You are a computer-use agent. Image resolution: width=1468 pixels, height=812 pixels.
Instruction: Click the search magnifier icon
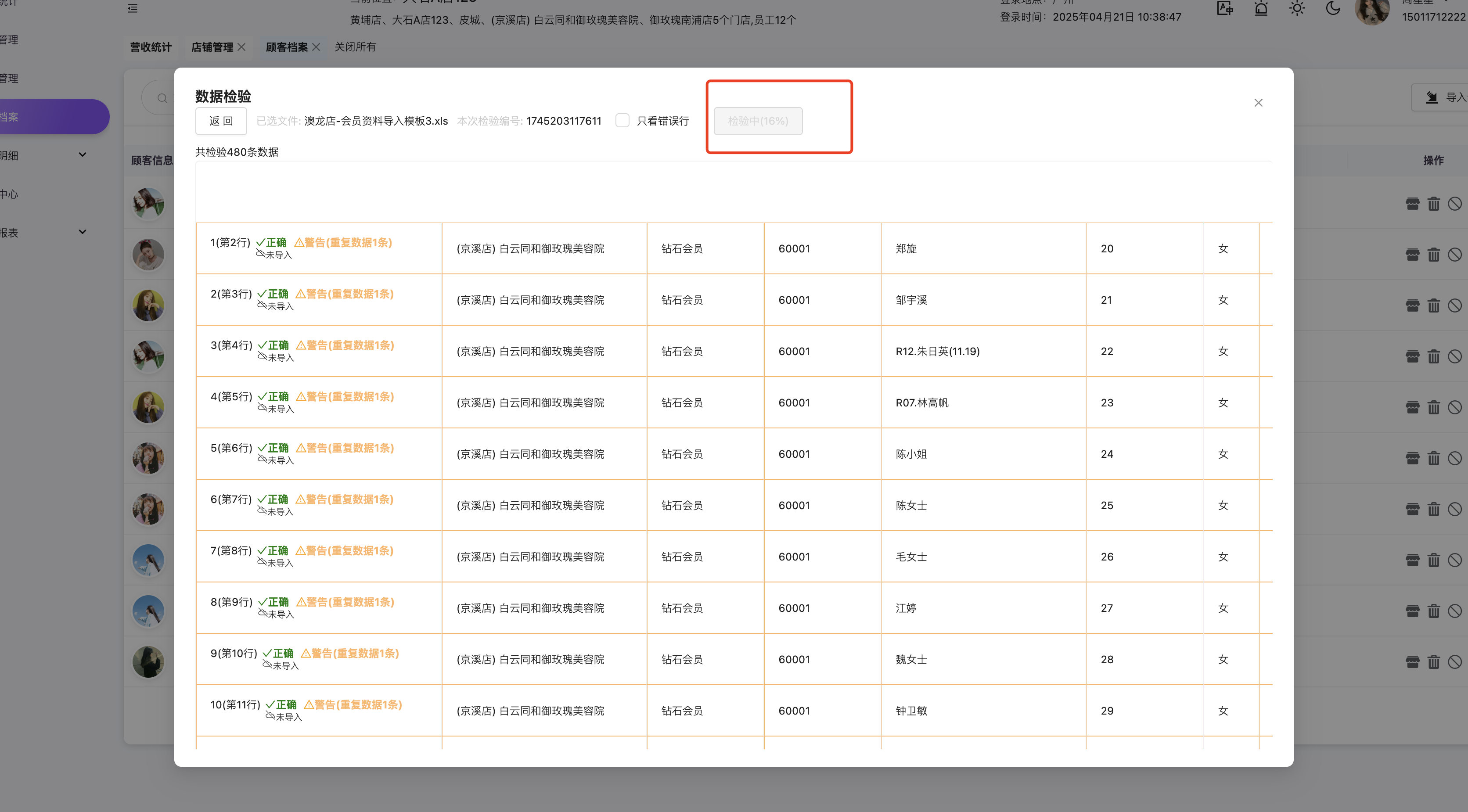click(x=162, y=98)
